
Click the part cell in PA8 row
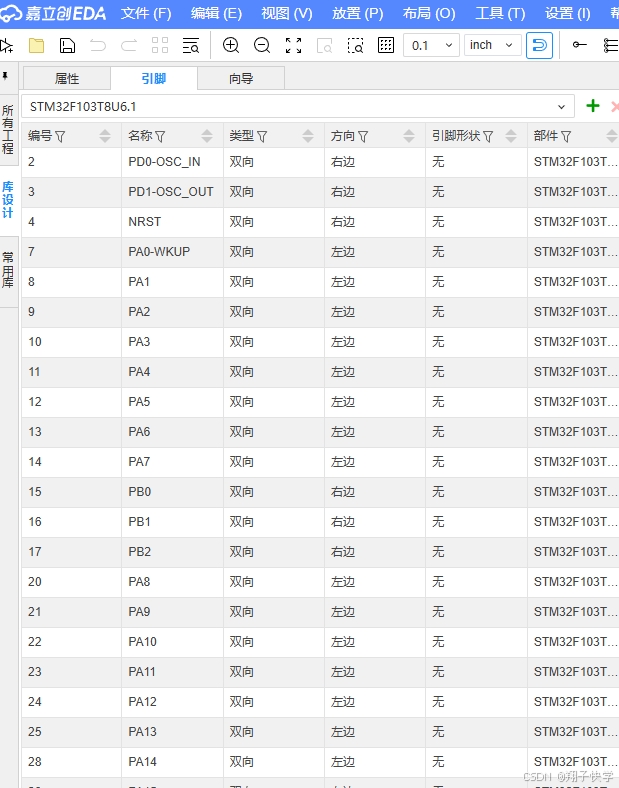tap(573, 582)
